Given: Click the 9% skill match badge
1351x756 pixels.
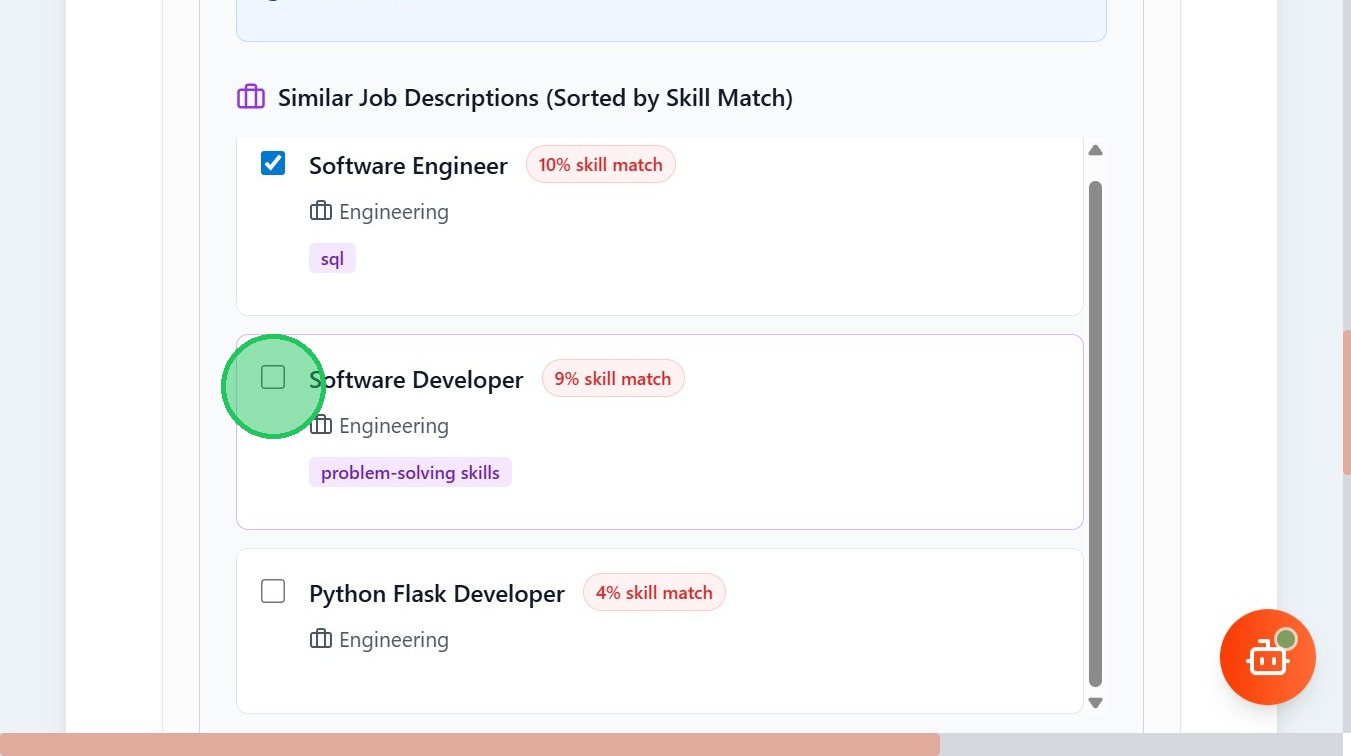Looking at the screenshot, I should click(x=612, y=379).
